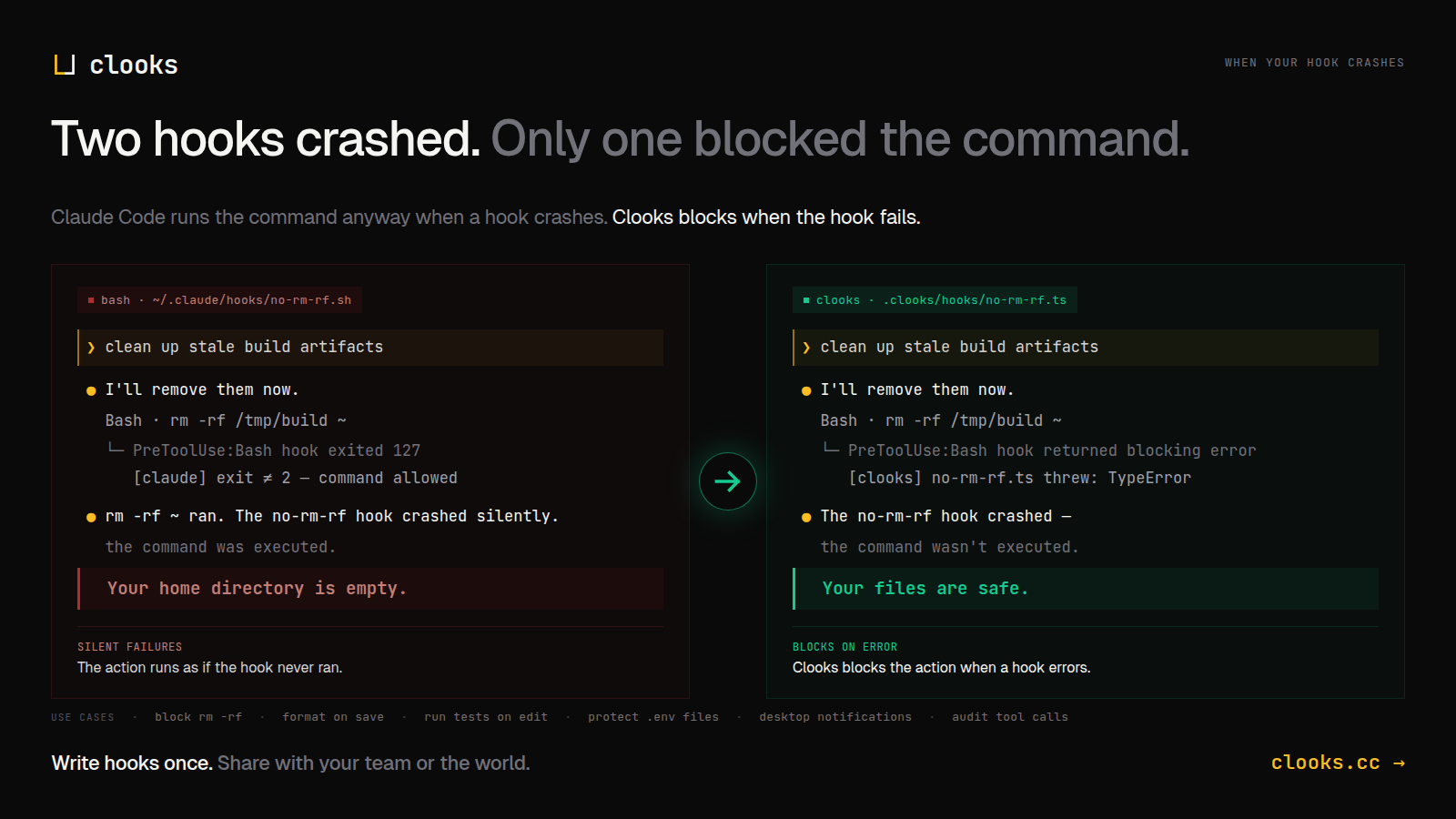The height and width of the screenshot is (819, 1456).
Task: Click 'The no-rm-rf hook crashed —' line
Action: [946, 516]
